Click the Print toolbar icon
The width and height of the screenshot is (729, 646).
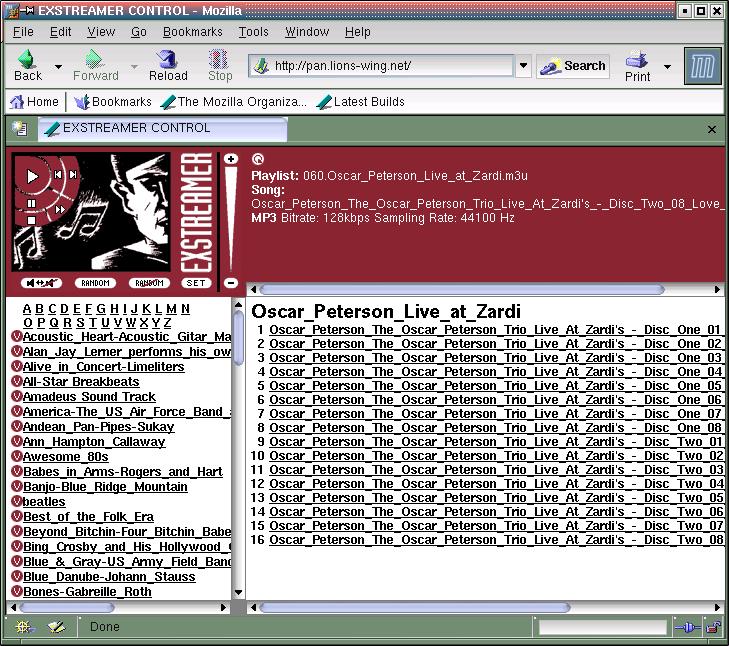(x=637, y=66)
